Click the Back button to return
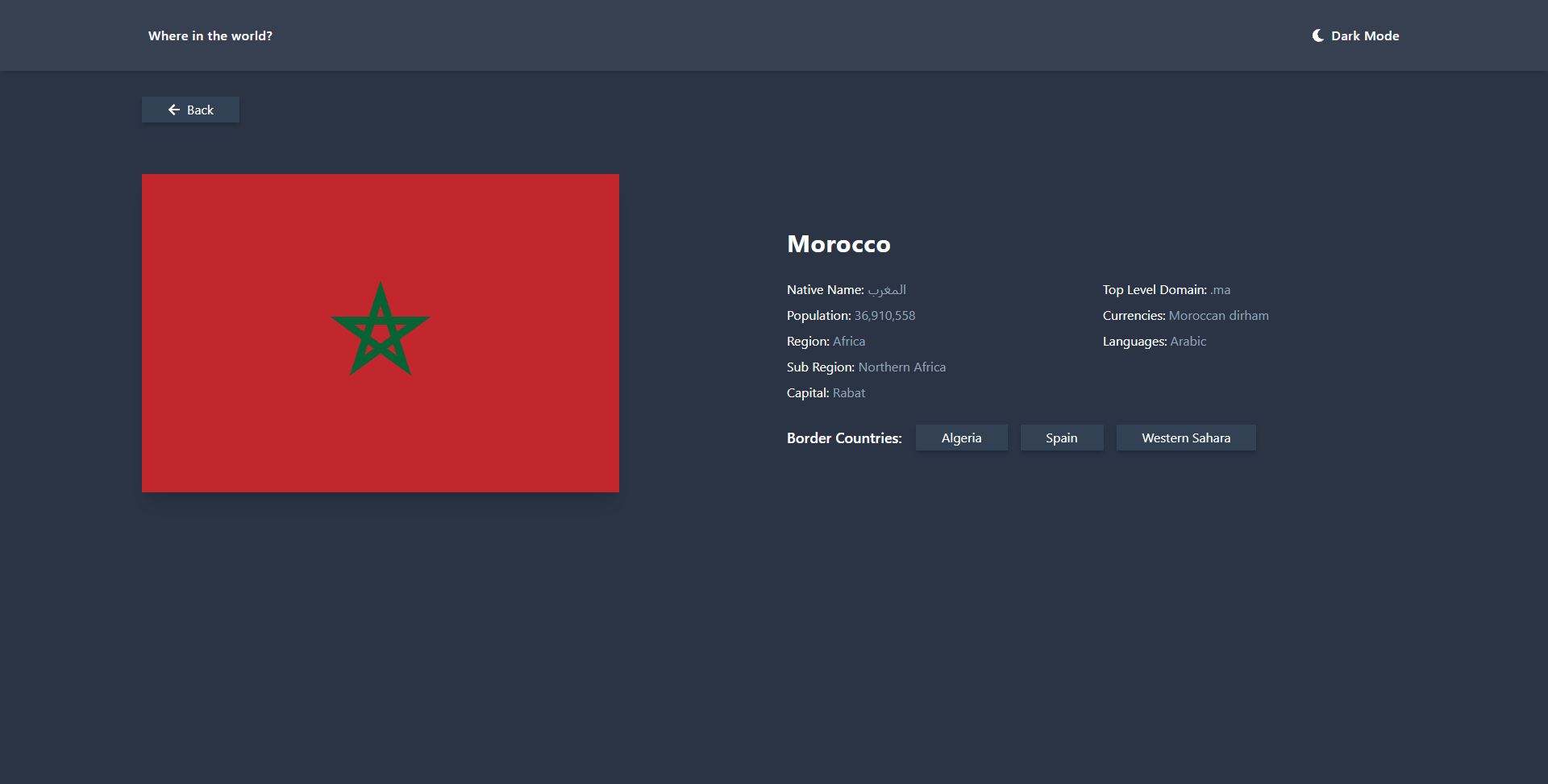1548x784 pixels. coord(190,110)
